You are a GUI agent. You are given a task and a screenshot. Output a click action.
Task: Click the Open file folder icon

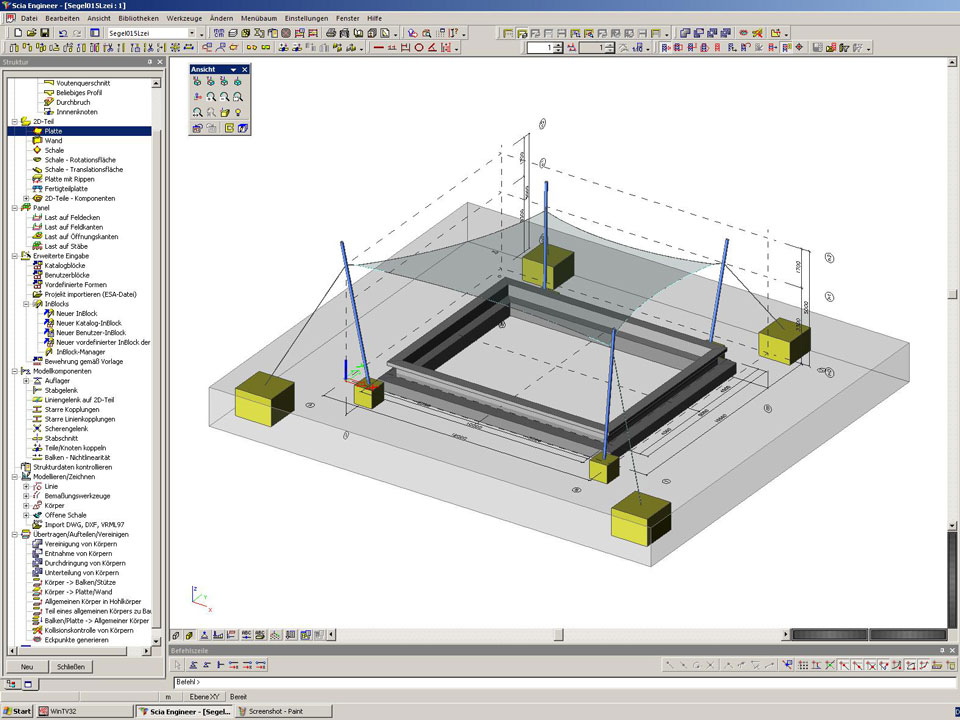tap(32, 33)
